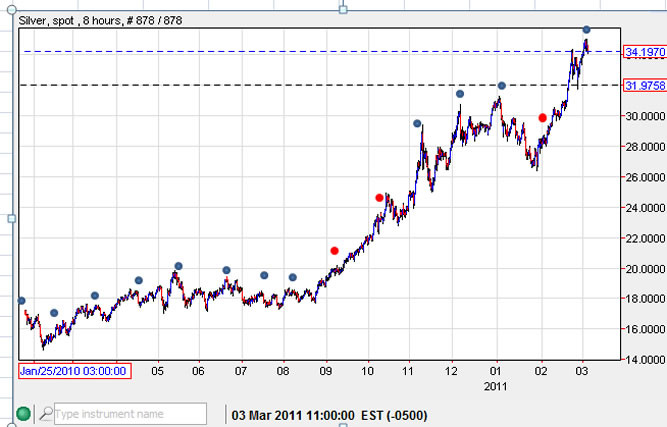
Task: Click the red marker above the 02 label
Action: pyautogui.click(x=543, y=118)
